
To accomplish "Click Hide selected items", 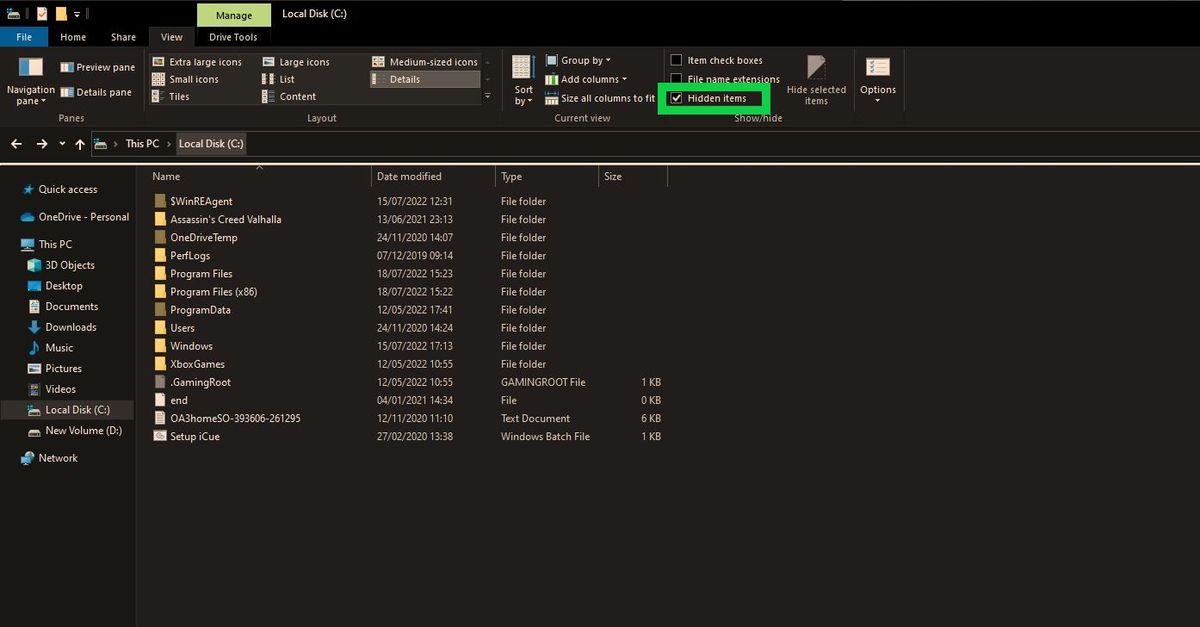I will click(x=816, y=85).
